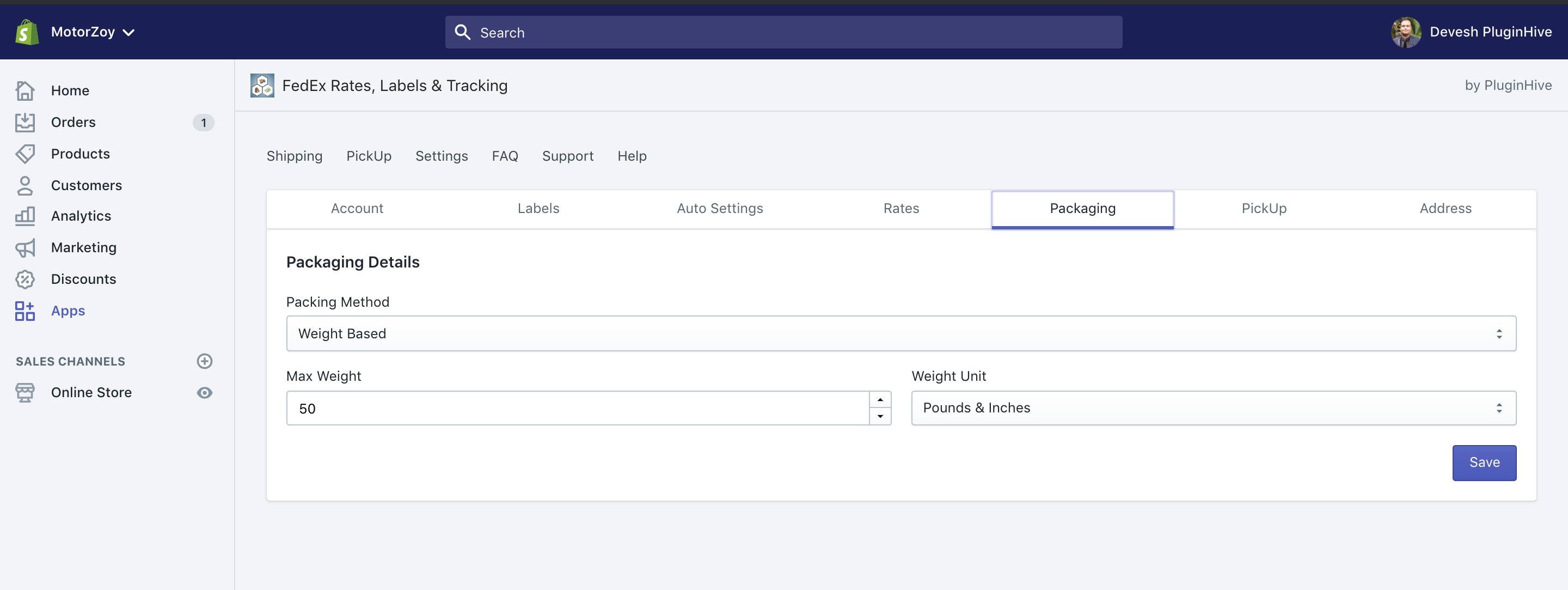The height and width of the screenshot is (590, 1568).
Task: Open Analytics in the sidebar
Action: 81,216
